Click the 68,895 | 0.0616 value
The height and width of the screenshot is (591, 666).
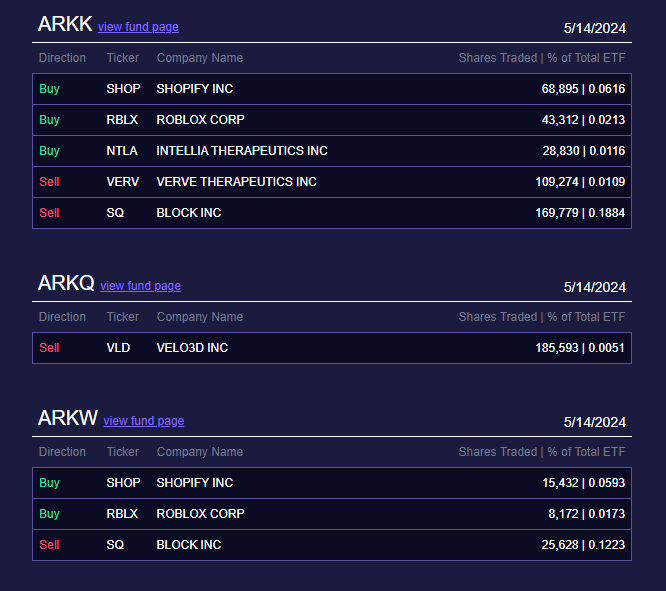click(x=583, y=89)
